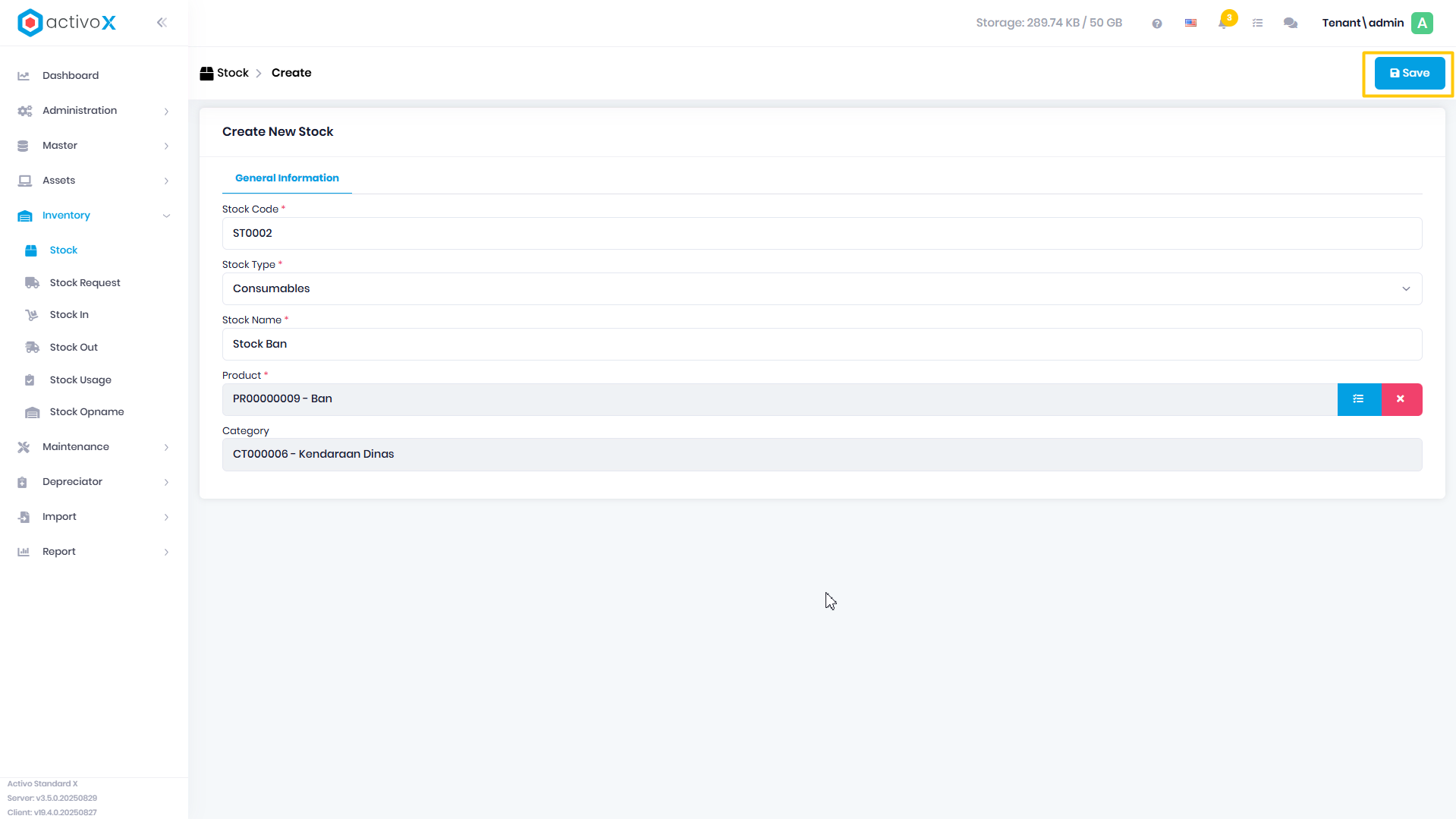Click the Inventory warehouse icon
Screen dimensions: 1456x819
tap(24, 216)
